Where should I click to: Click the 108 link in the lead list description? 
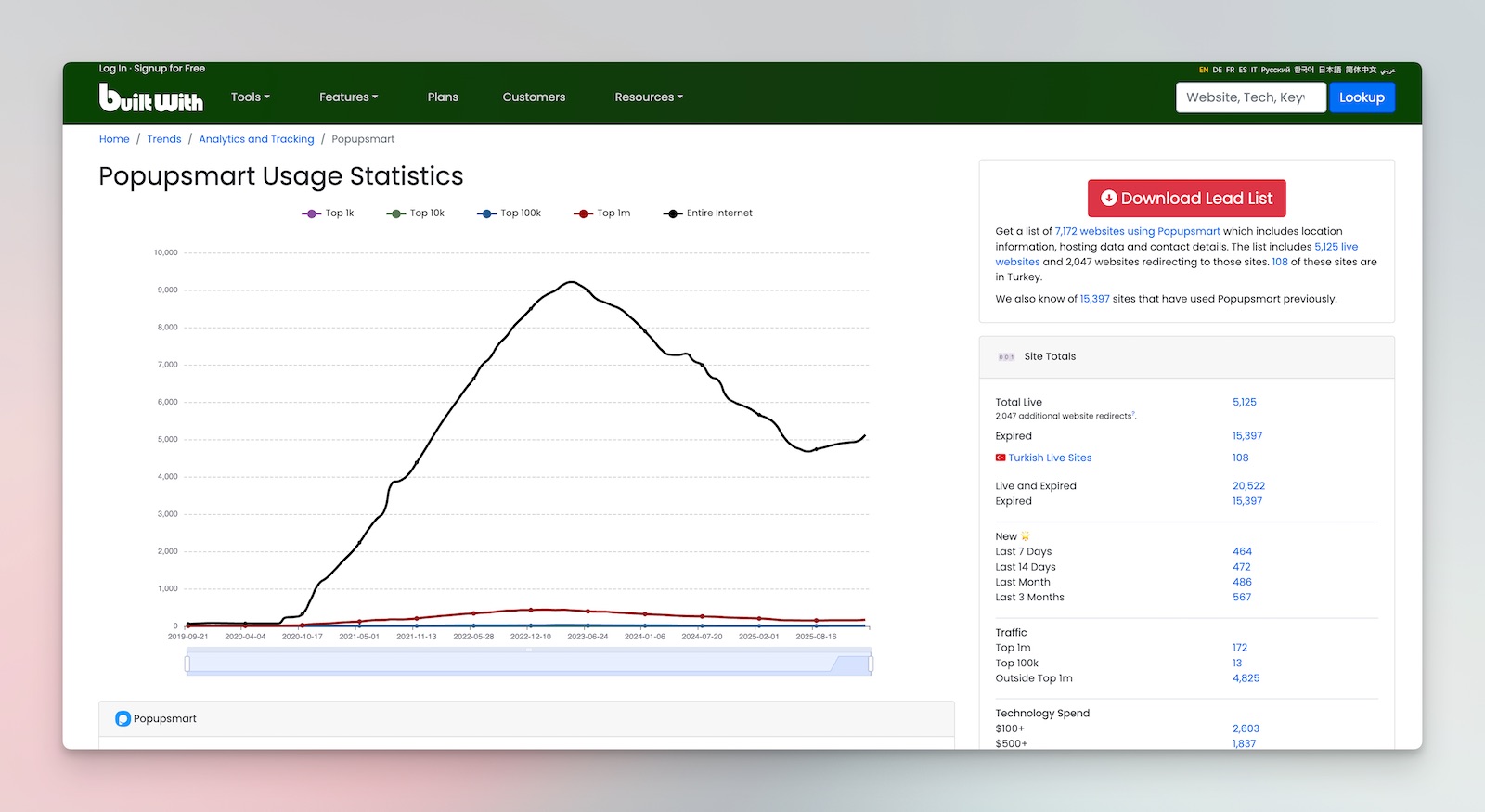click(x=1279, y=262)
